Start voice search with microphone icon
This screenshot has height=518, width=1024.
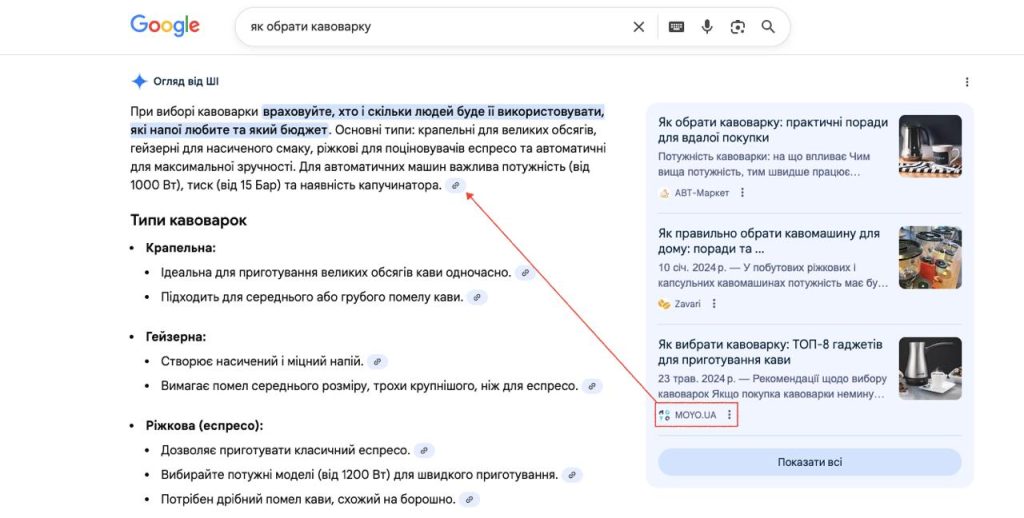[707, 27]
